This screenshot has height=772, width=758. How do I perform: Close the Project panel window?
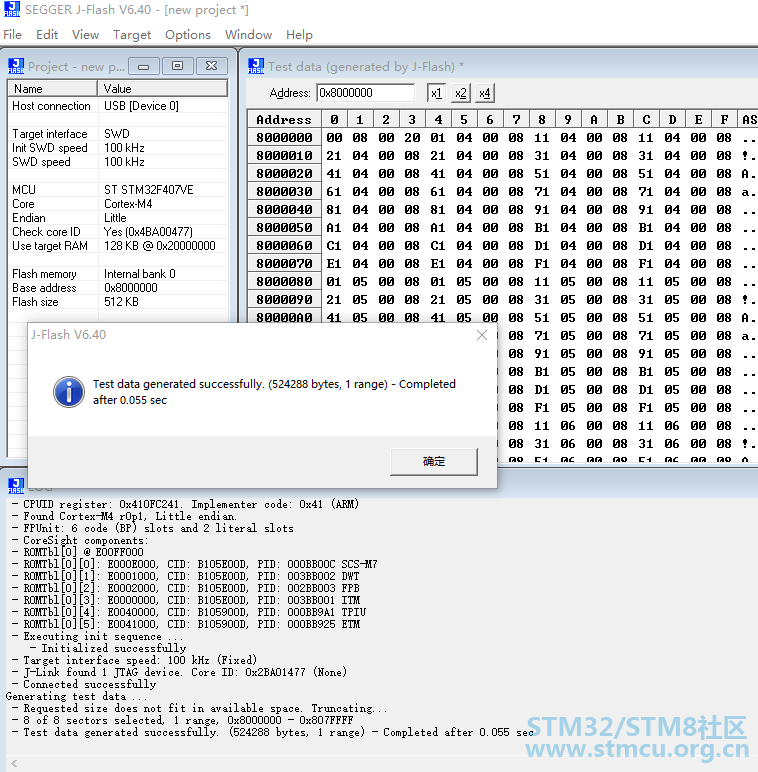212,66
